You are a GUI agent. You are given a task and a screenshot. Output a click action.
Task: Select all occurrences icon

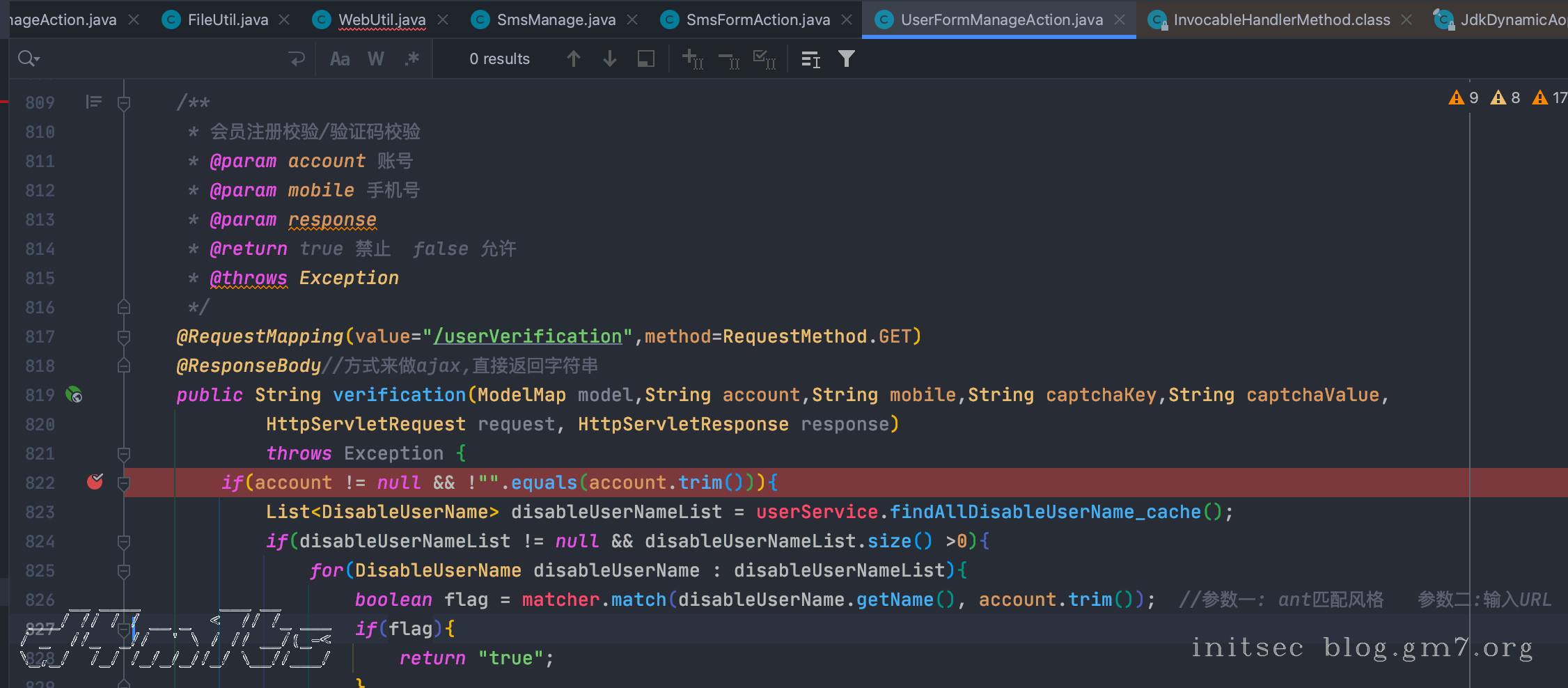(765, 59)
